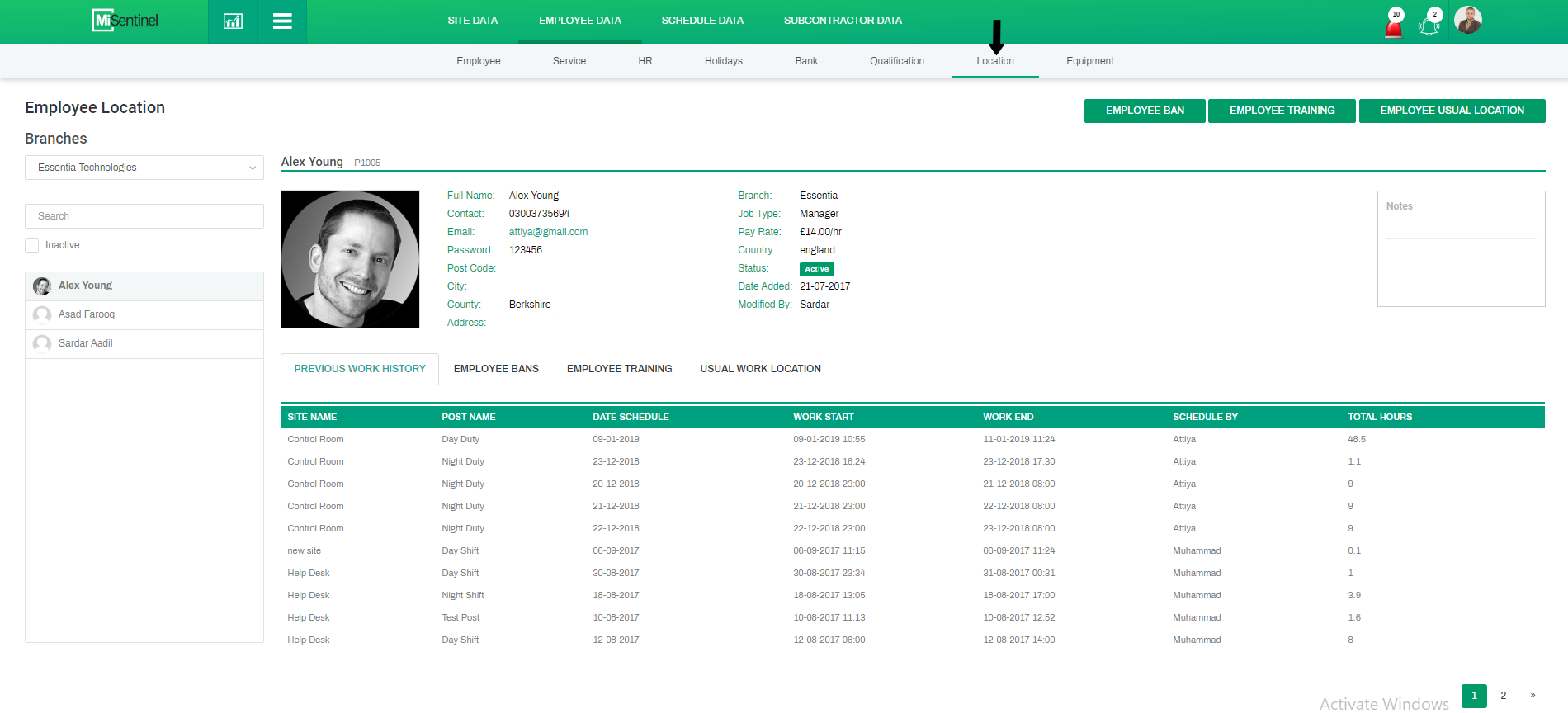Open EMPLOYEE DATA menu

(580, 21)
